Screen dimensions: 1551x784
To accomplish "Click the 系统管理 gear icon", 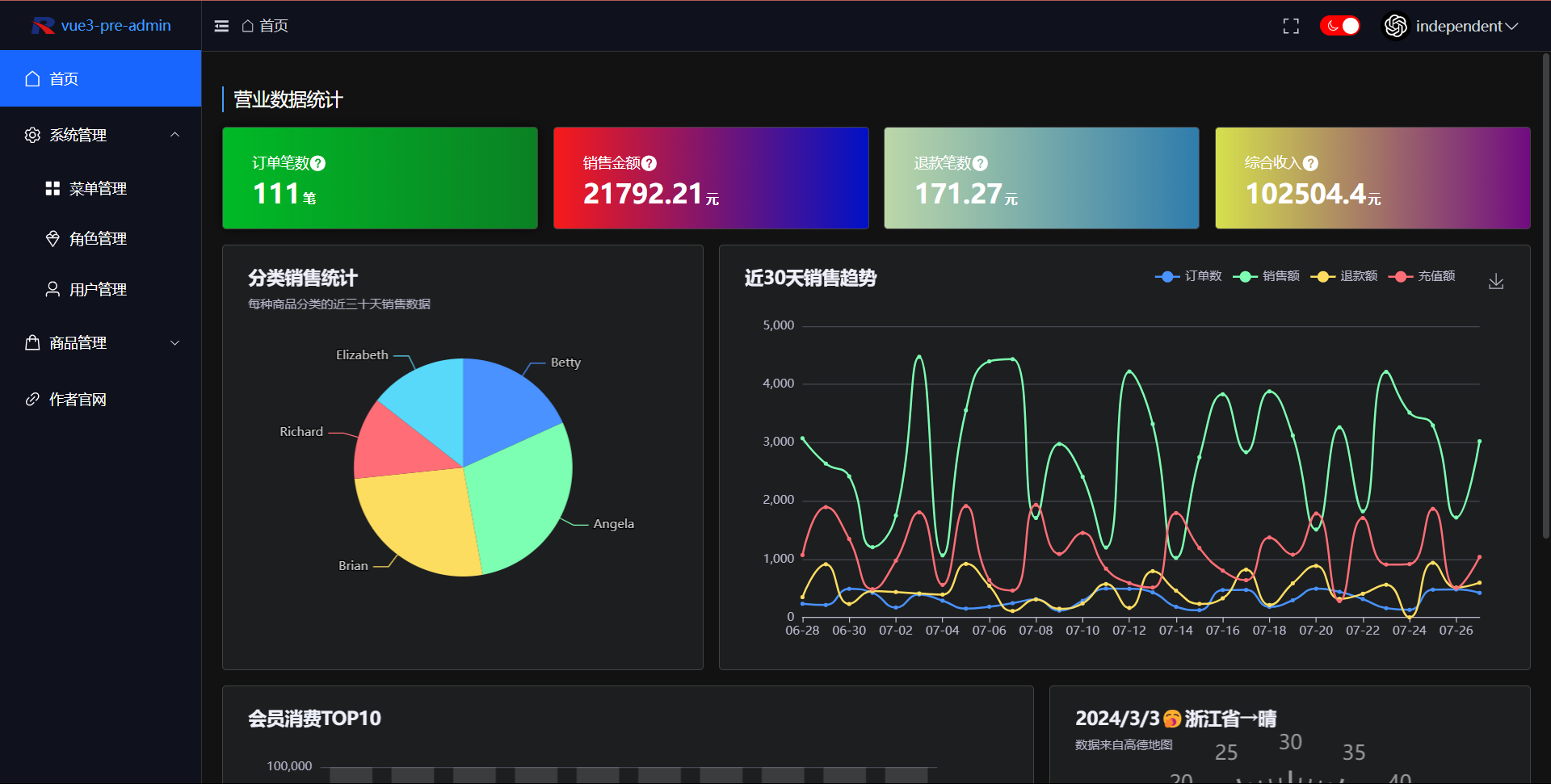I will [x=32, y=135].
